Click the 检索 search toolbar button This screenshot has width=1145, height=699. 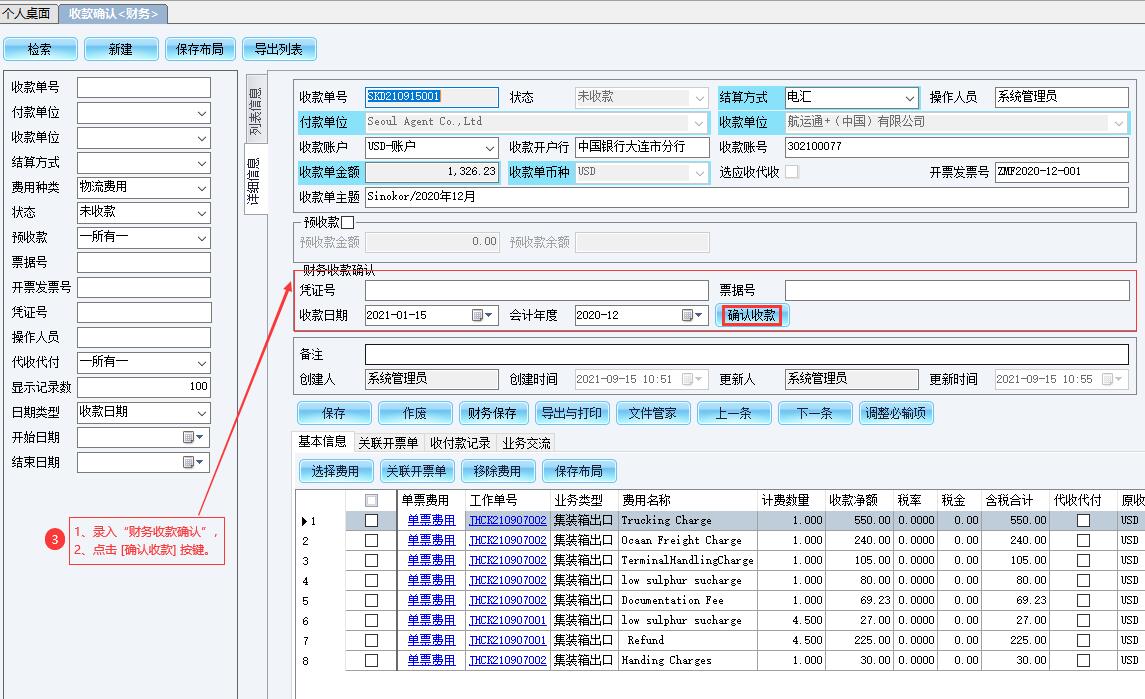pos(39,49)
